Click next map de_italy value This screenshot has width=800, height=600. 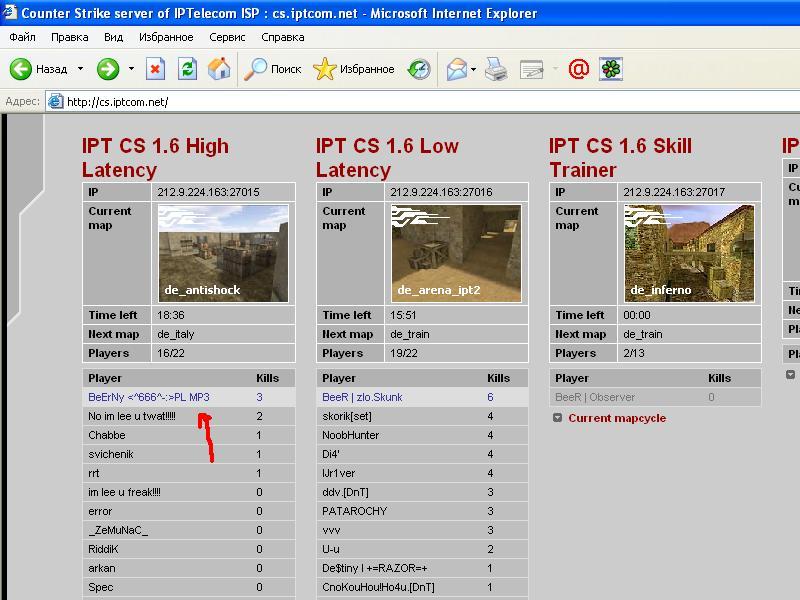pos(176,334)
